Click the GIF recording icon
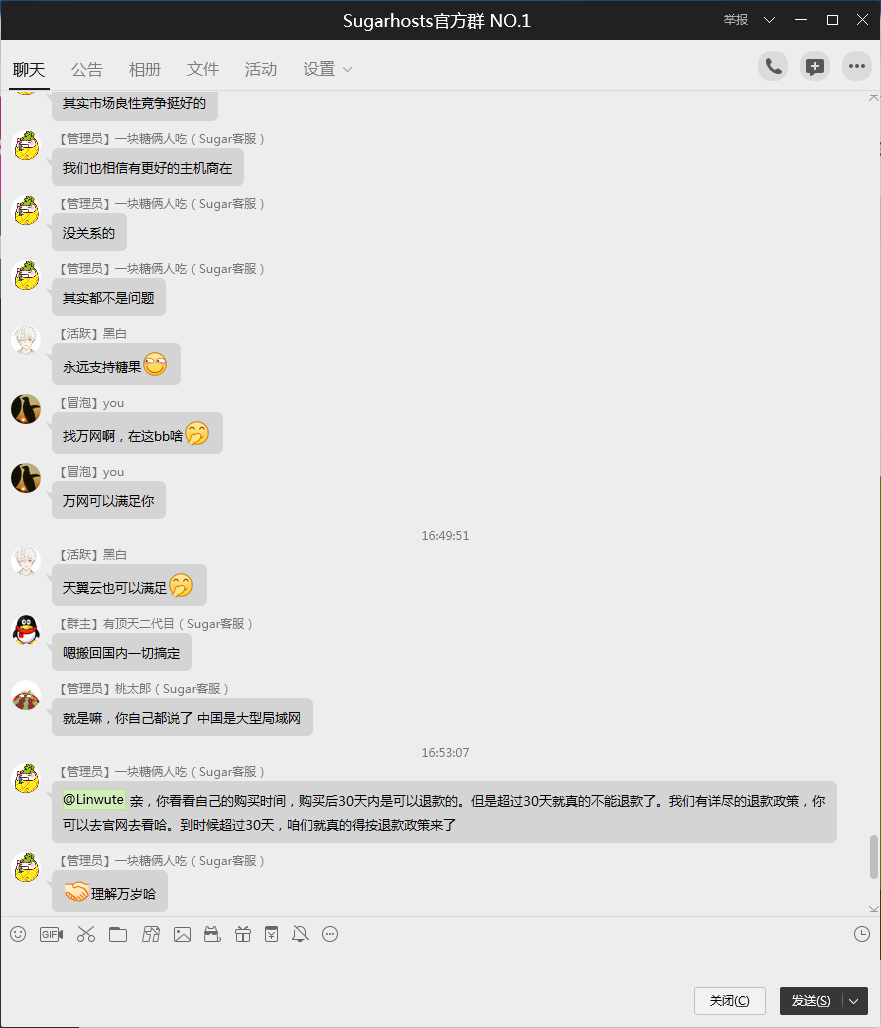Image resolution: width=881 pixels, height=1028 pixels. click(x=51, y=934)
